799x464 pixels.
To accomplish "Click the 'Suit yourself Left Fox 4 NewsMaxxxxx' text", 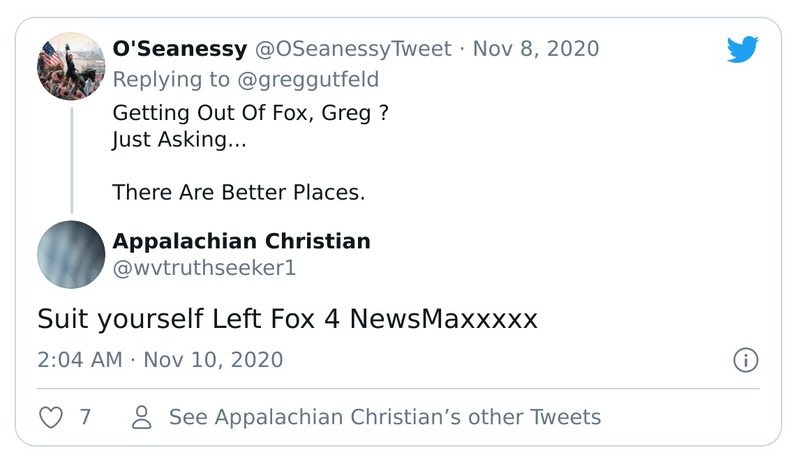I will pos(288,319).
